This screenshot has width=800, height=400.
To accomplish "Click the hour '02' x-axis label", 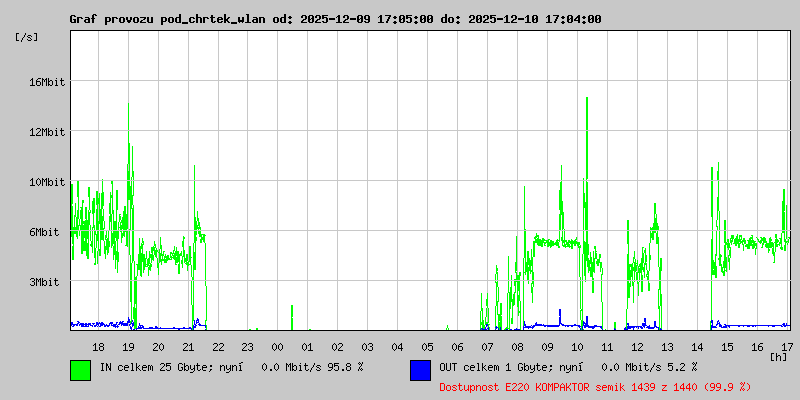I will point(338,347).
